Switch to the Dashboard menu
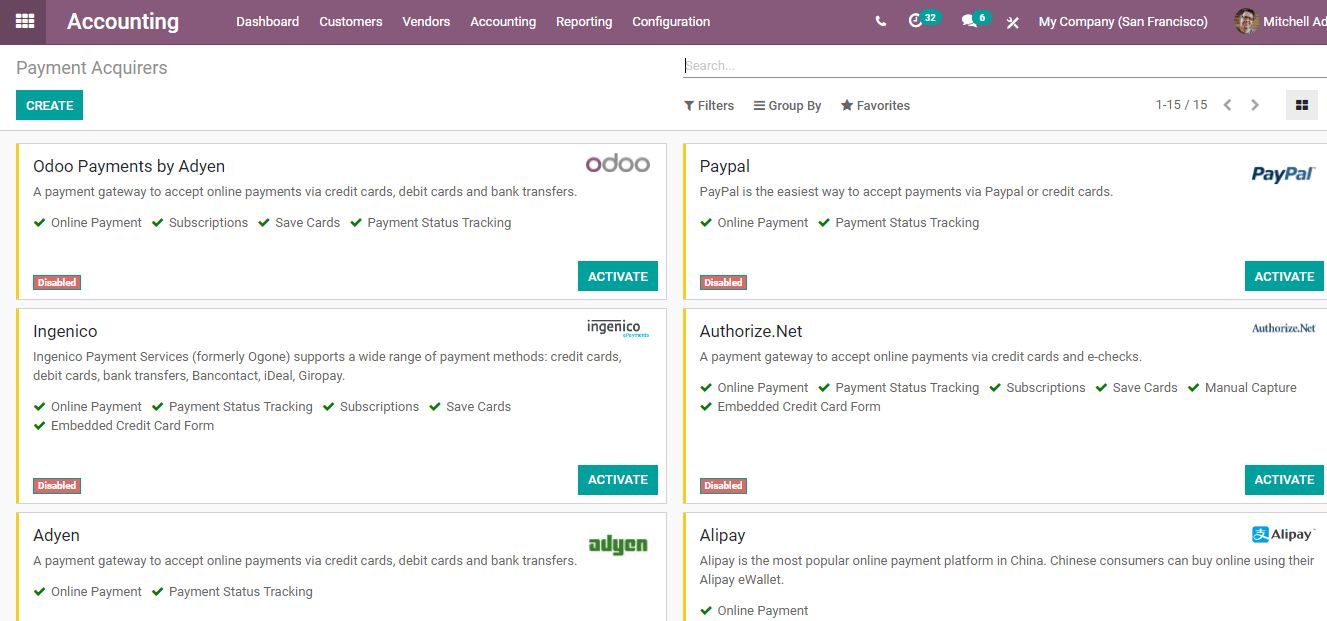 coord(267,21)
